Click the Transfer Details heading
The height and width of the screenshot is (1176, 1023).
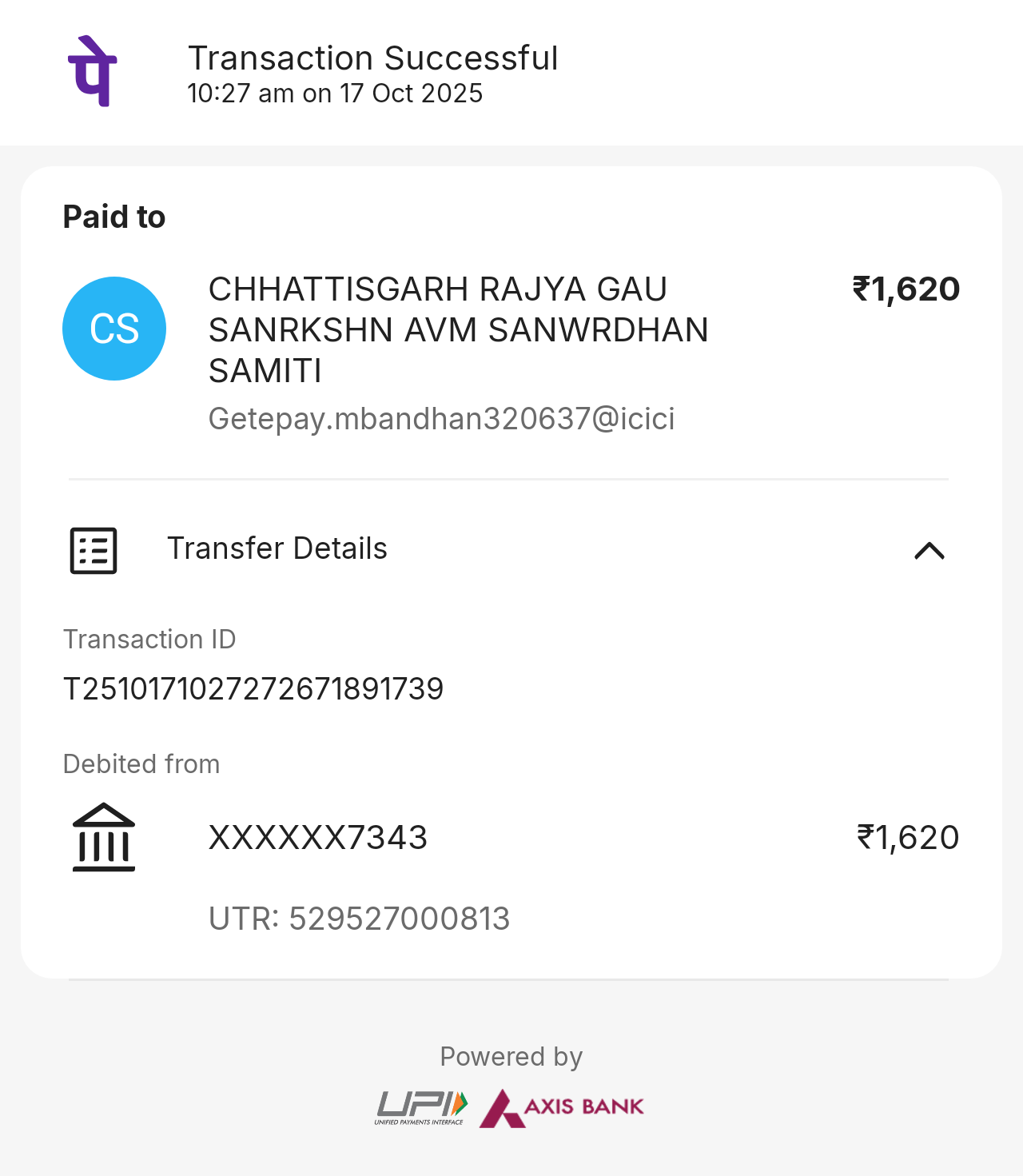point(277,548)
